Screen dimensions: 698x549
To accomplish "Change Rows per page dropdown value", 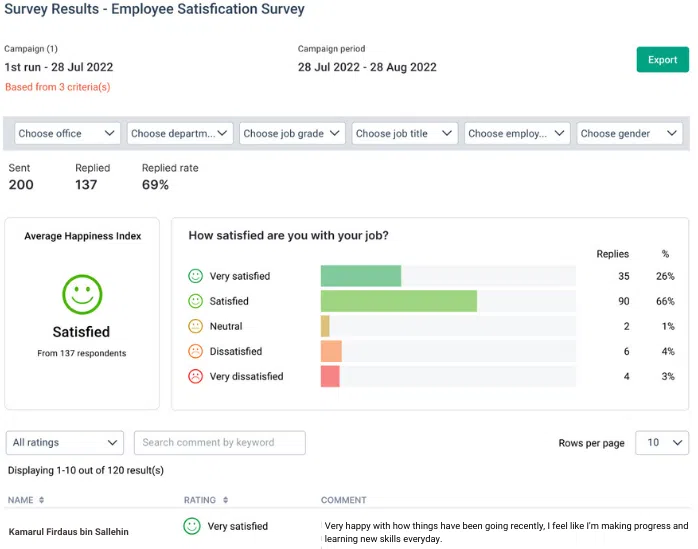I will [662, 443].
